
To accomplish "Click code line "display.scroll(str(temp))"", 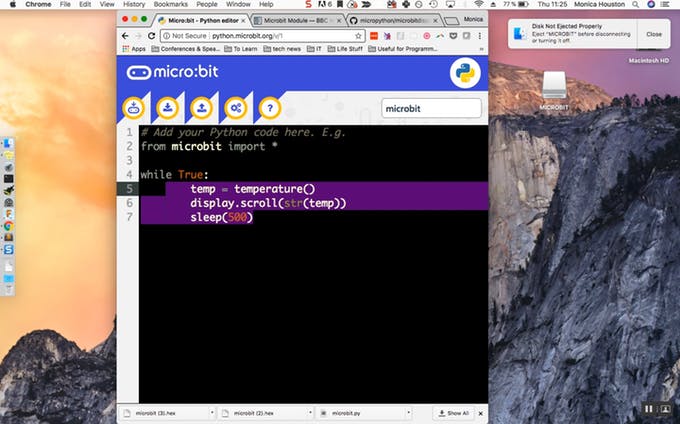I will pyautogui.click(x=268, y=203).
